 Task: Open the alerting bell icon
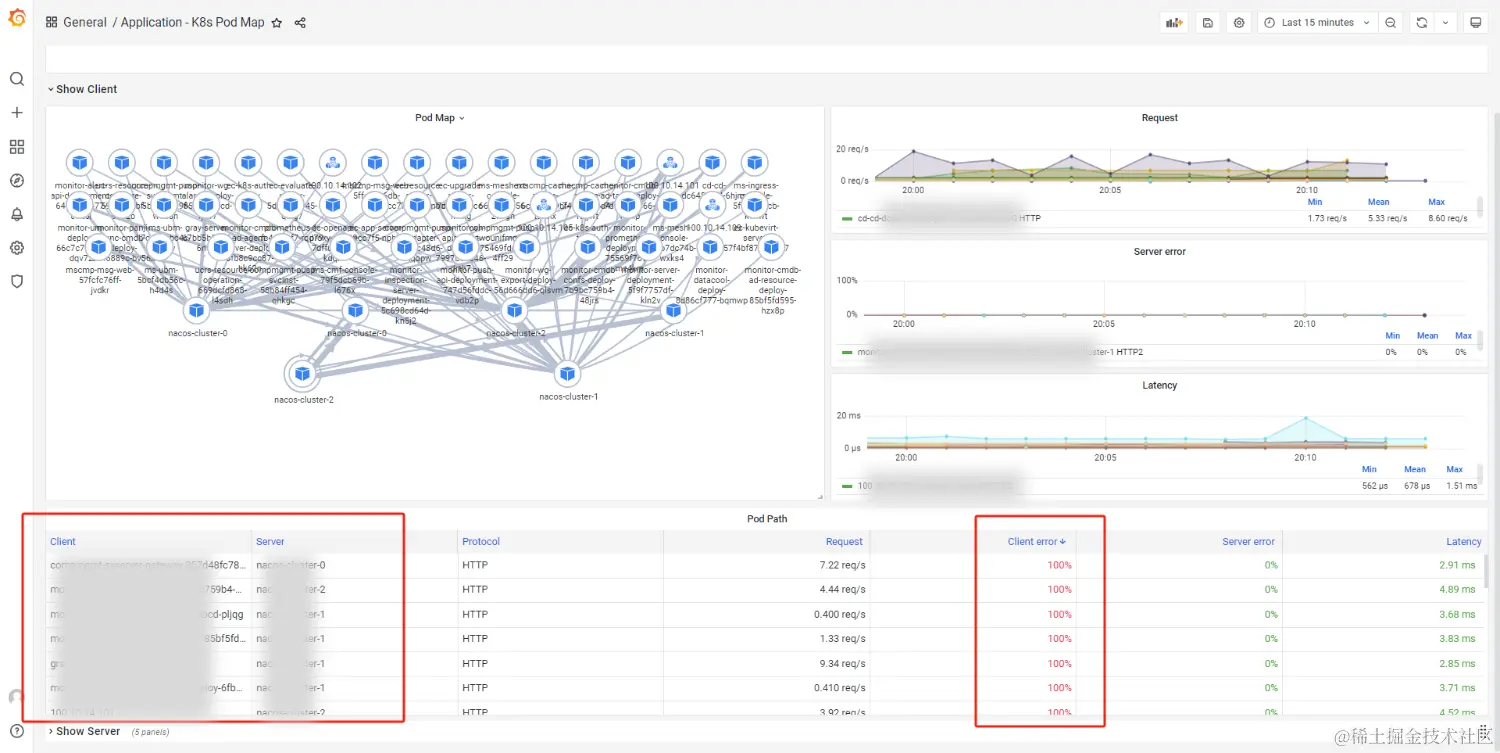16,214
